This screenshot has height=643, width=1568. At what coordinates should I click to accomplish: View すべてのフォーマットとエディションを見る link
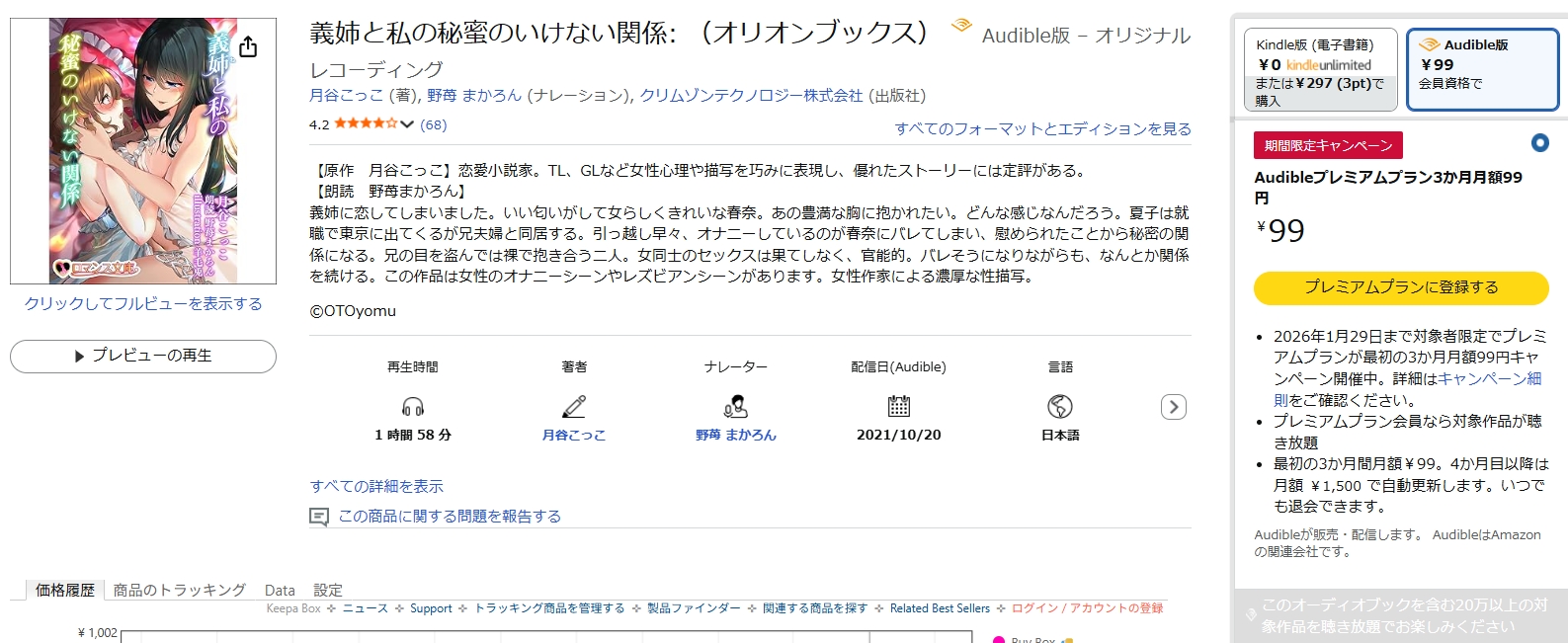pyautogui.click(x=1042, y=128)
